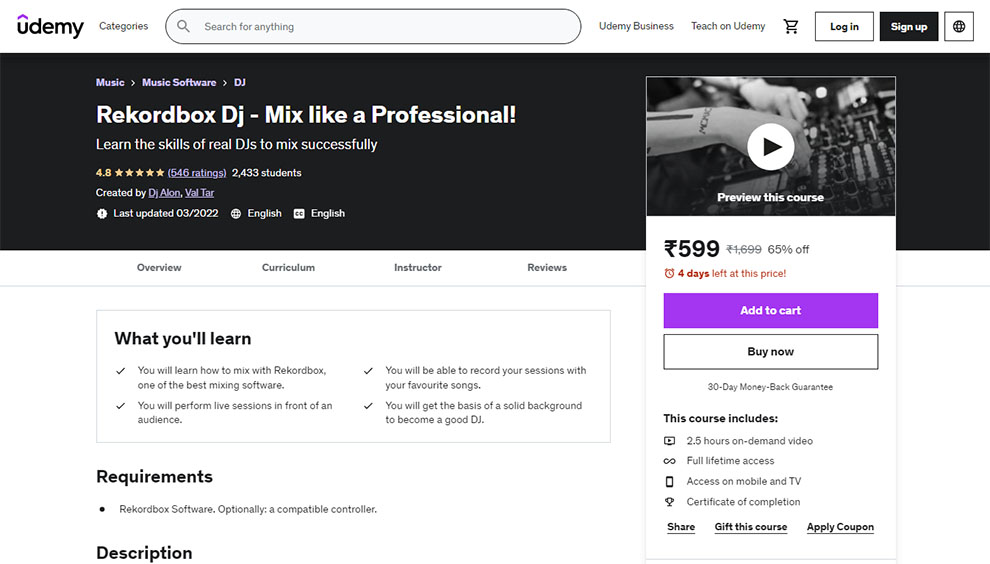Click the Last updated alert badge icon
The image size is (990, 564).
click(102, 213)
